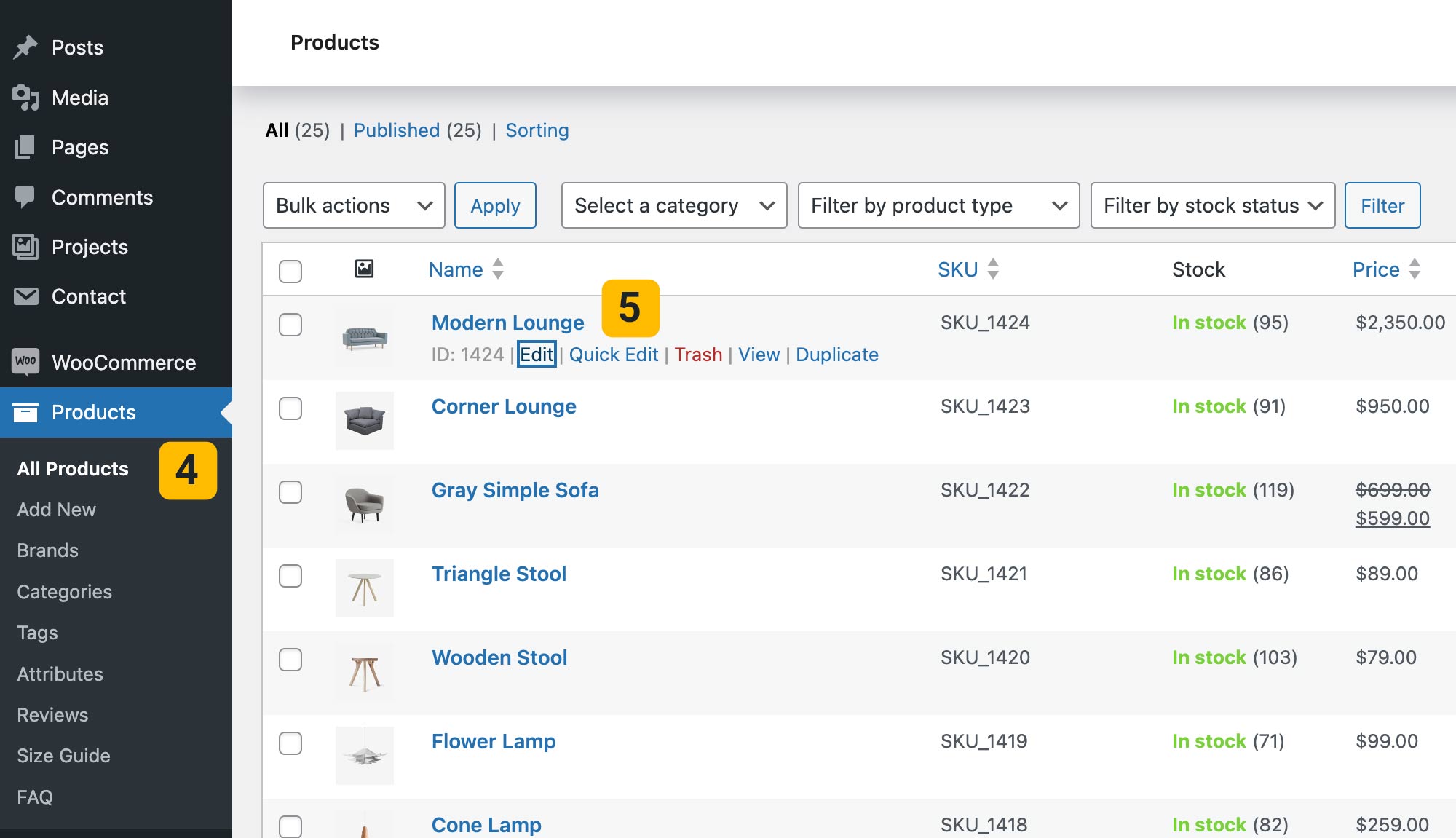This screenshot has width=1456, height=838.
Task: Click the Contact envelope icon
Action: 25,296
